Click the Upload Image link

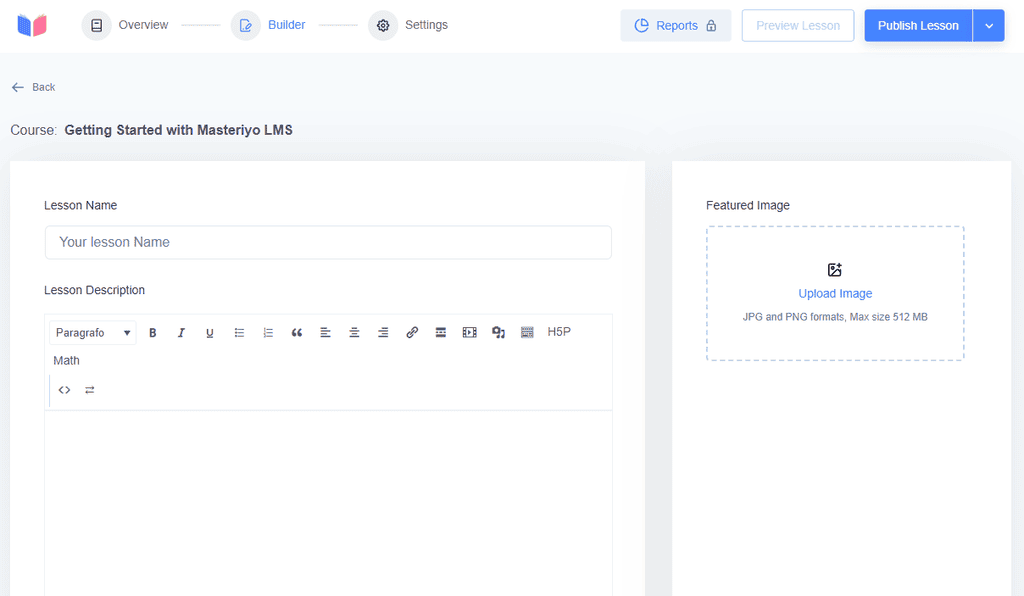point(835,294)
